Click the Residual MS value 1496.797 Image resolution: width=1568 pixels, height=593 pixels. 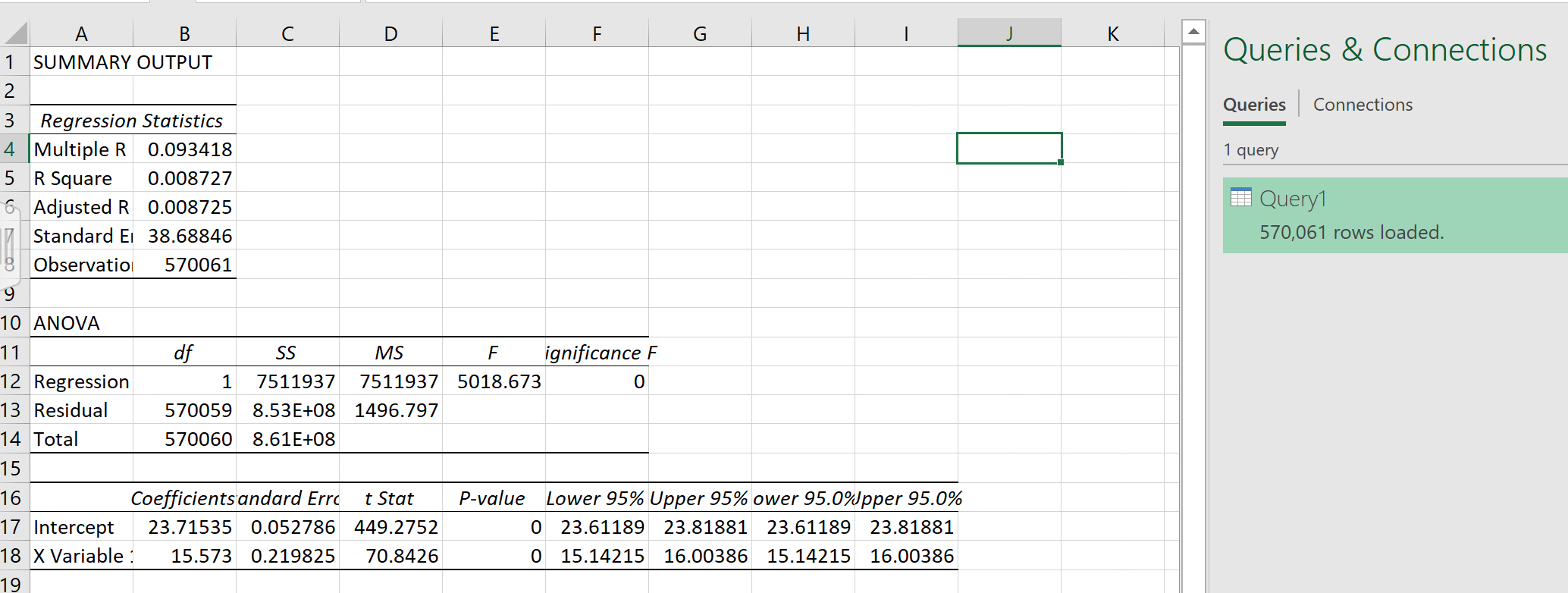pos(391,409)
